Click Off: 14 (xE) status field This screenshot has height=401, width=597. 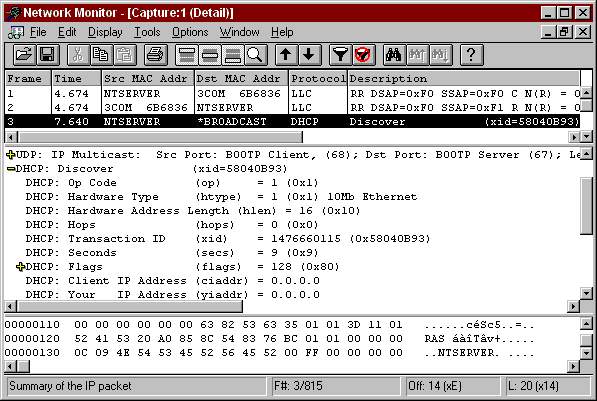click(x=453, y=386)
